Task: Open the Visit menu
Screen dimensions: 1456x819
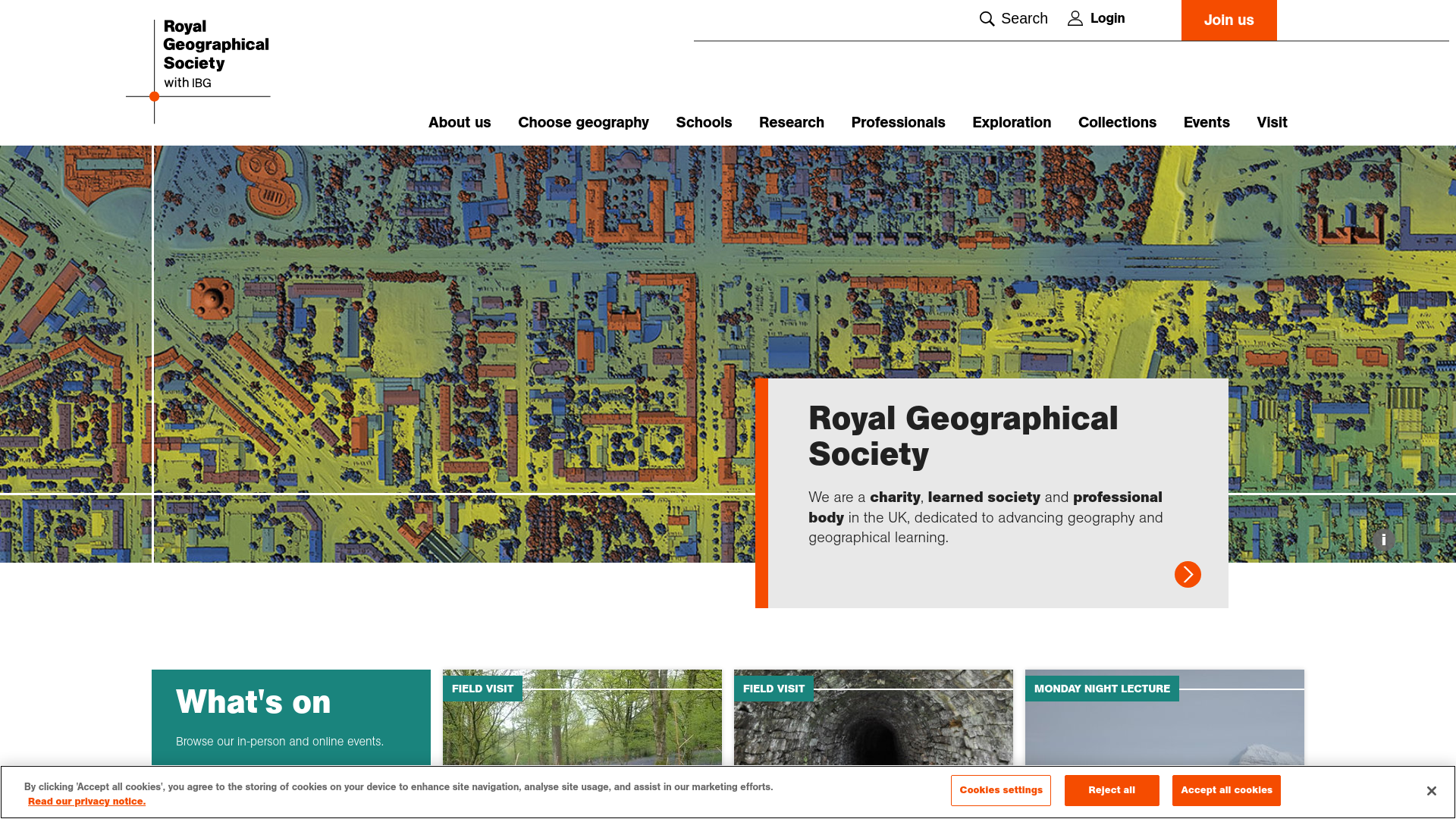Action: 1272,122
